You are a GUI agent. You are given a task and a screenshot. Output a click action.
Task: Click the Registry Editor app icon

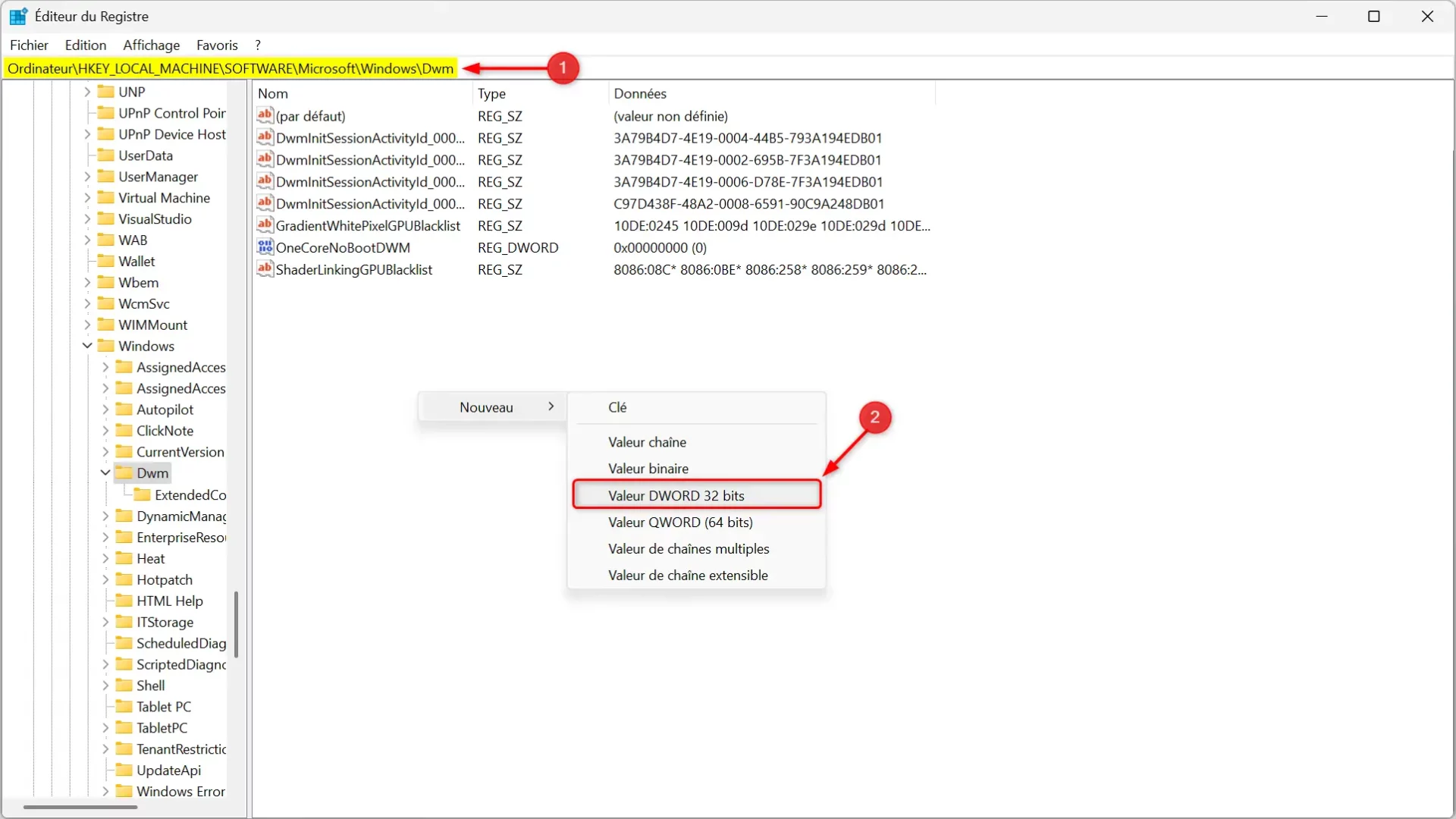pyautogui.click(x=18, y=16)
